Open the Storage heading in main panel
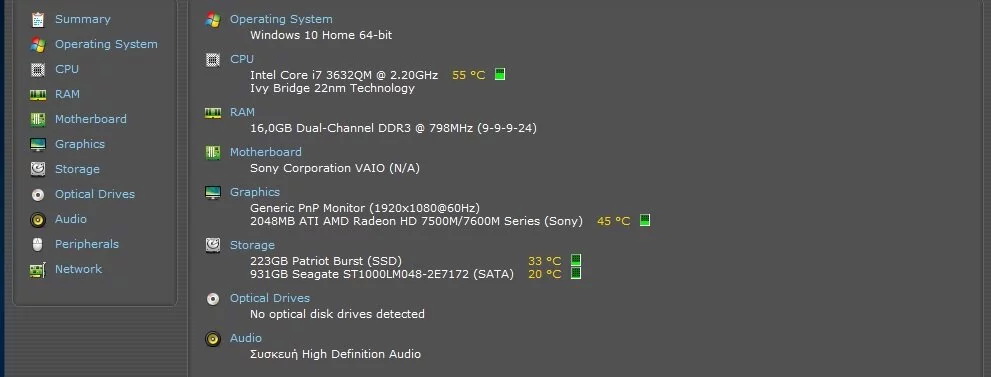991x377 pixels. pyautogui.click(x=252, y=245)
